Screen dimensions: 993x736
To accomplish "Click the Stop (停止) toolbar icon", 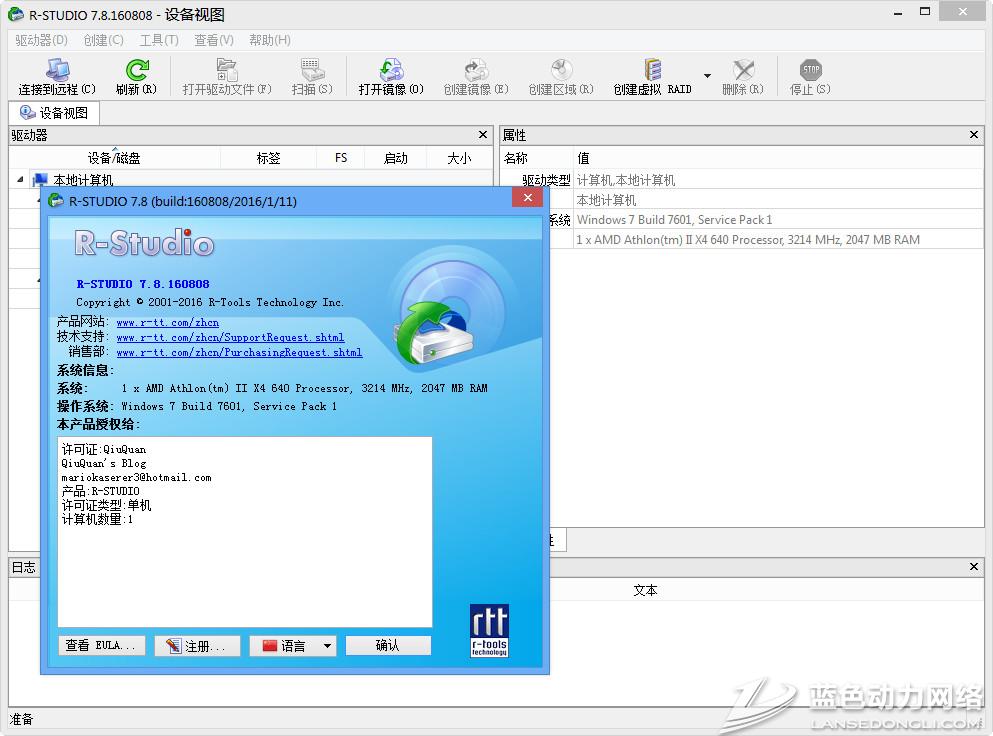I will pyautogui.click(x=809, y=71).
